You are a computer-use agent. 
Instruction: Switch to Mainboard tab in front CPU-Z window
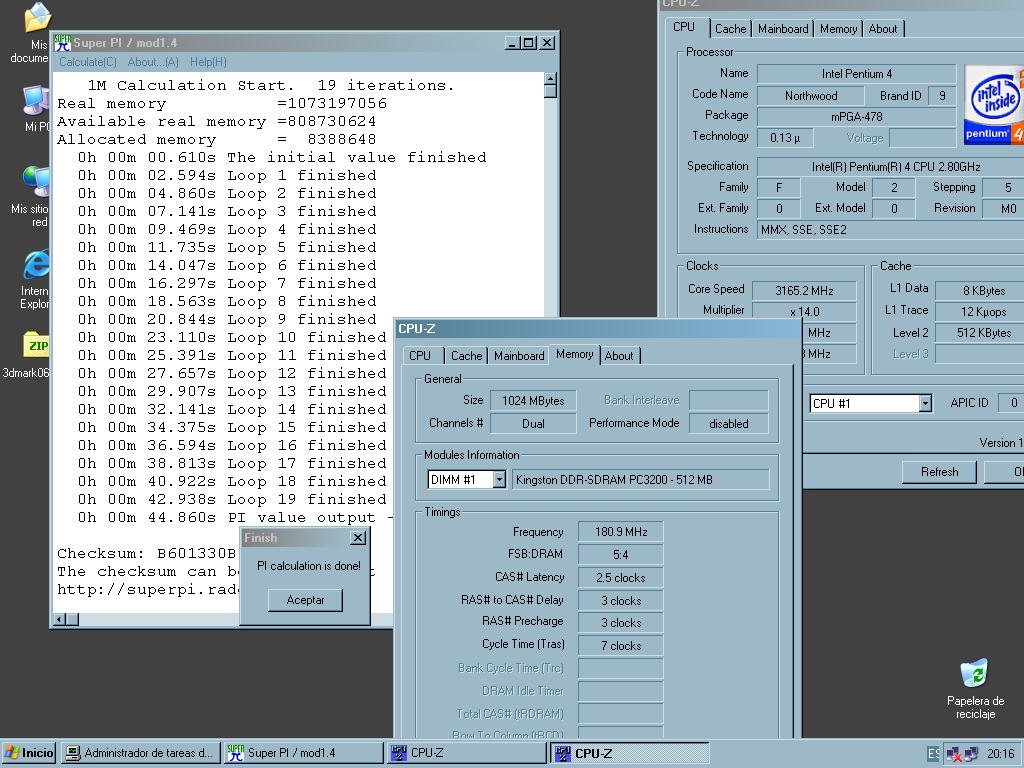point(519,355)
